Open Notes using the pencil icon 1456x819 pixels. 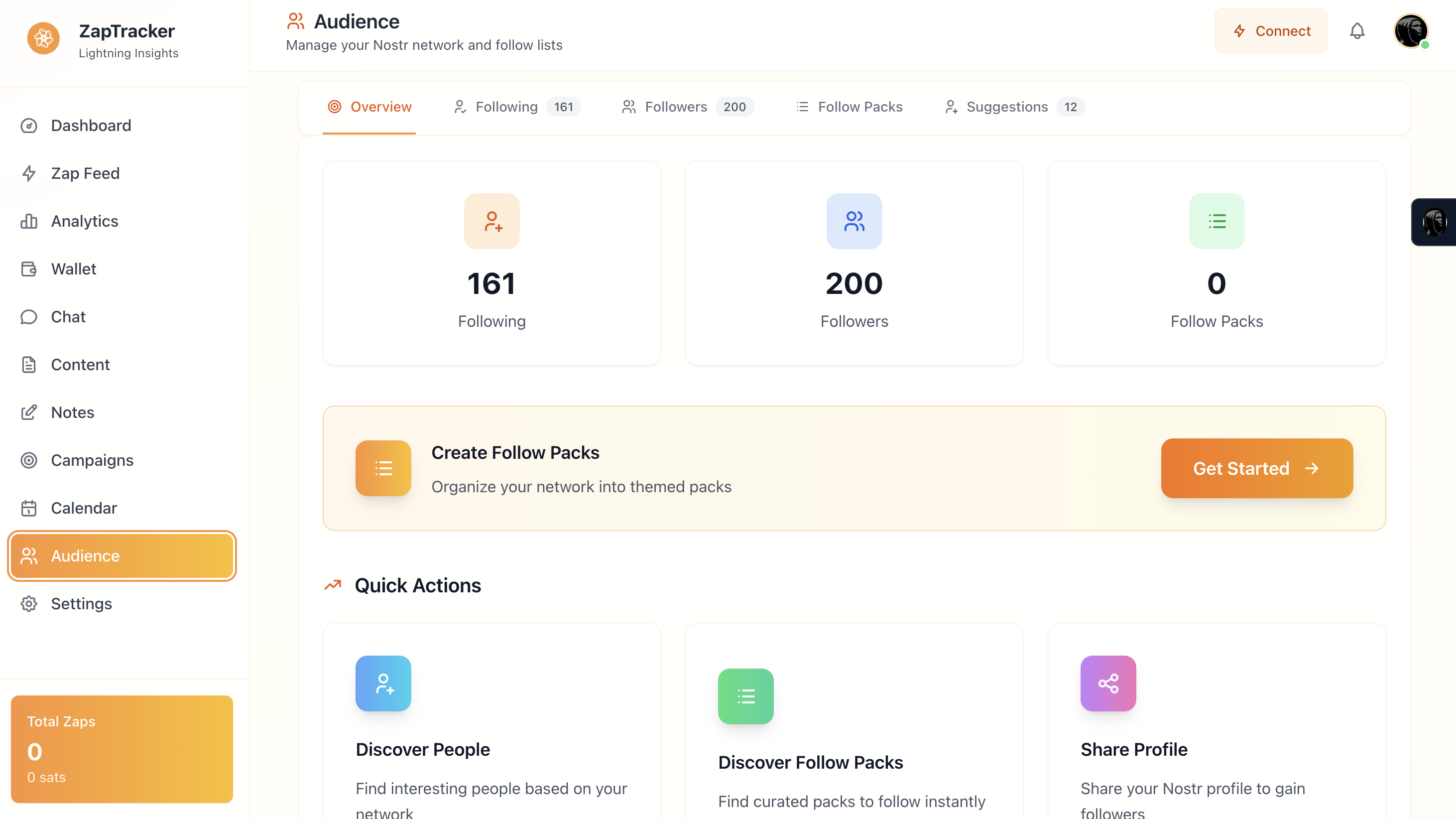pyautogui.click(x=29, y=412)
